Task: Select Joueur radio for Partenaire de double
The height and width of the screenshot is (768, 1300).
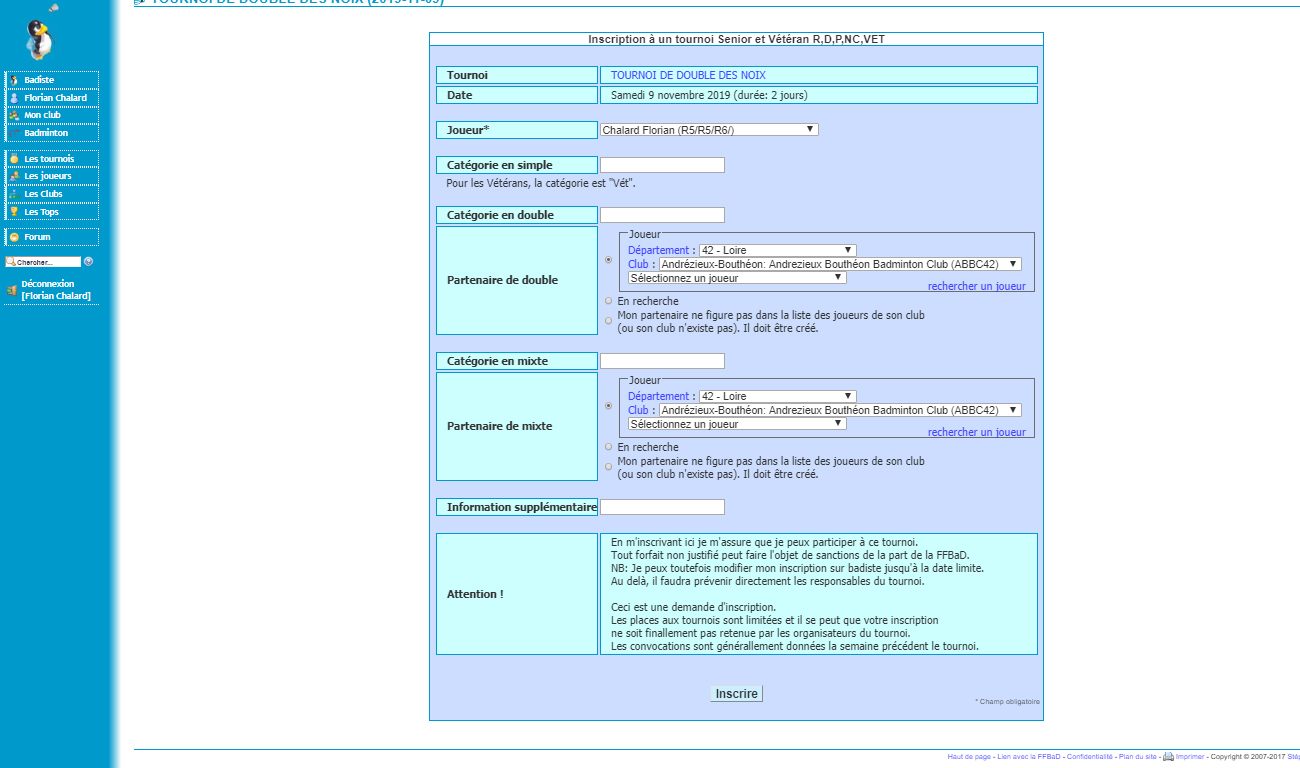Action: (609, 260)
